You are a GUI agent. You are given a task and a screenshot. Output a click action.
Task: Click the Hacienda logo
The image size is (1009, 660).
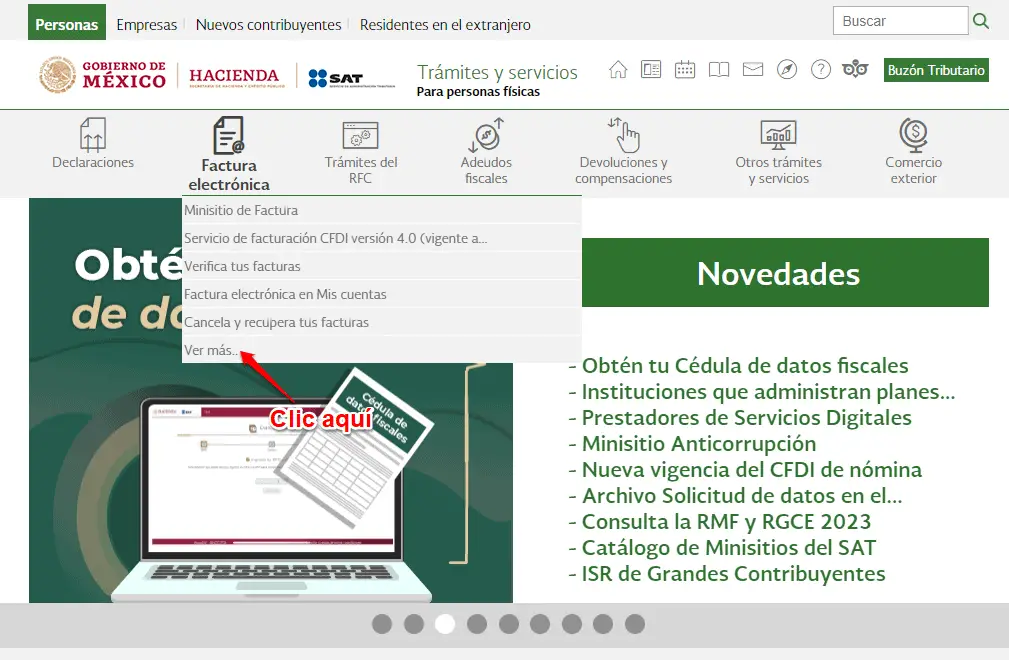click(236, 77)
